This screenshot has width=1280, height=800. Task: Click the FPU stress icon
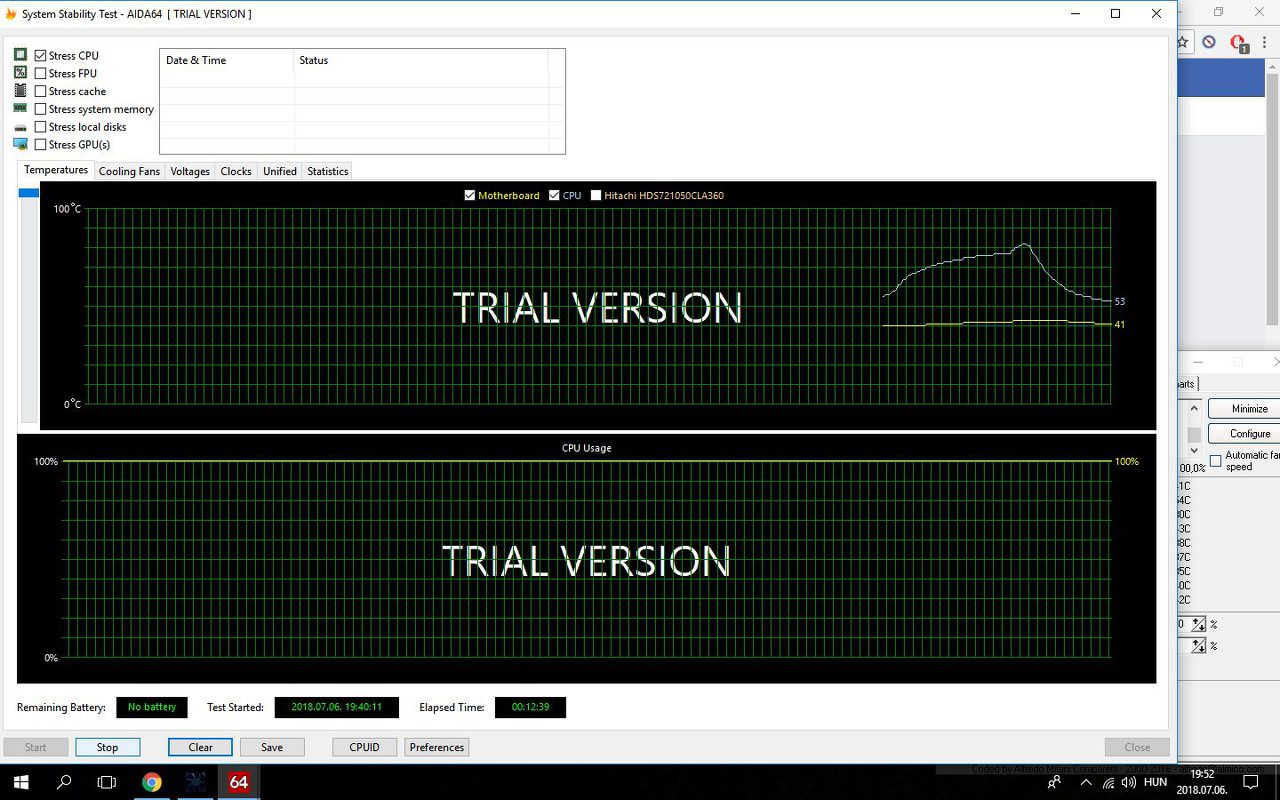pos(20,72)
